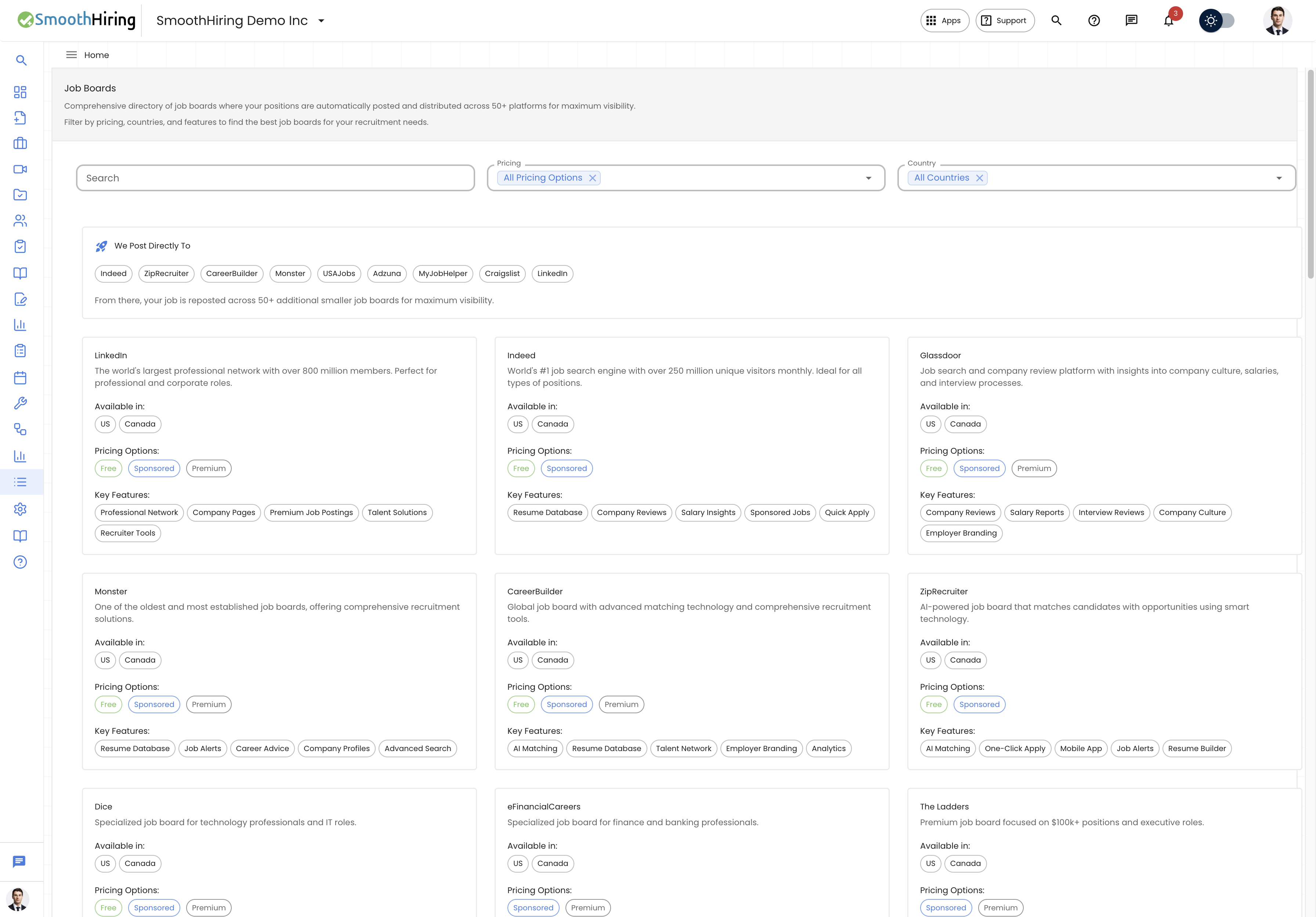Toggle the light/dark theme switch
The width and height of the screenshot is (1316, 917).
pyautogui.click(x=1217, y=21)
